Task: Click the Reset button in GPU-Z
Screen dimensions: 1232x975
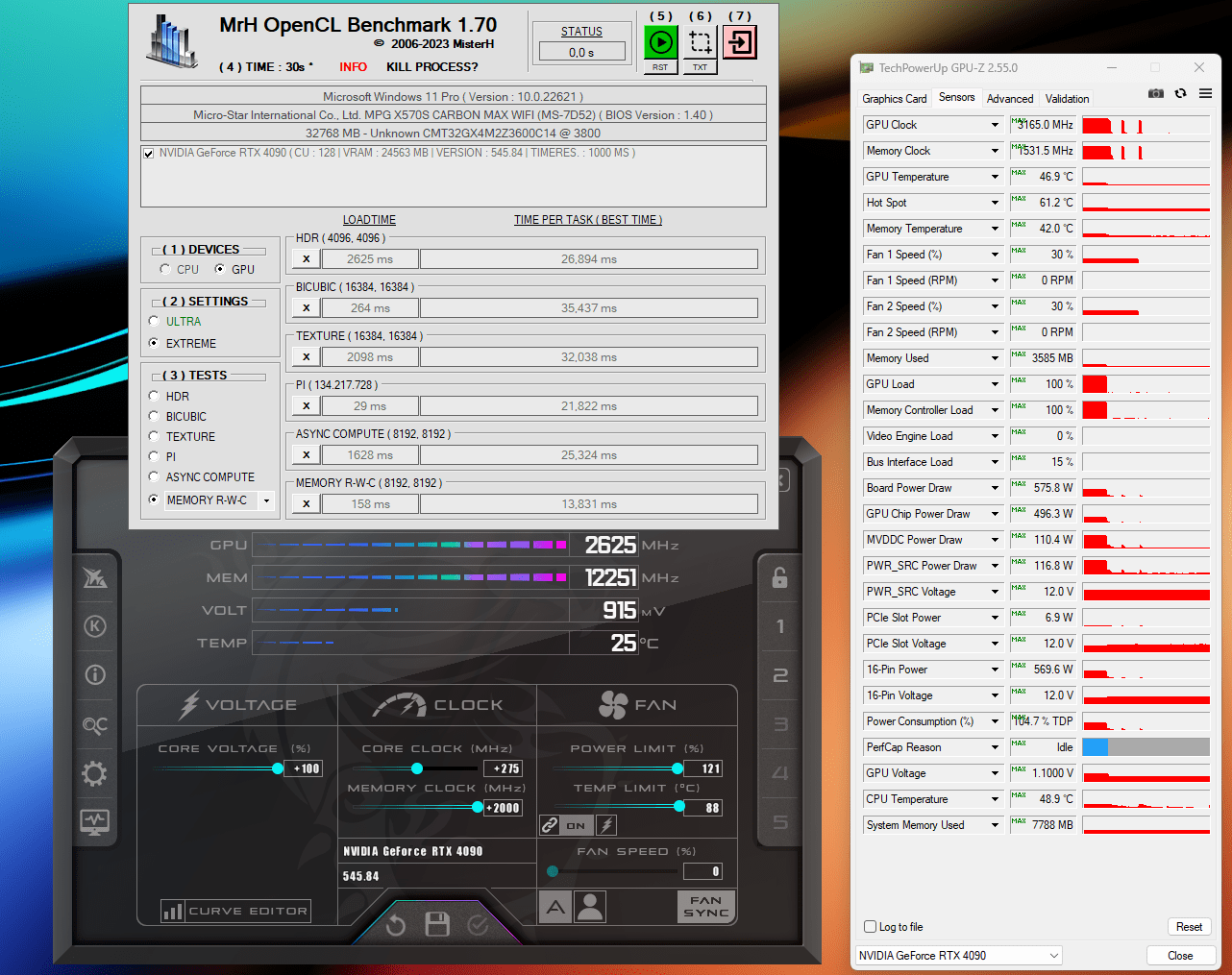Action: tap(1189, 927)
